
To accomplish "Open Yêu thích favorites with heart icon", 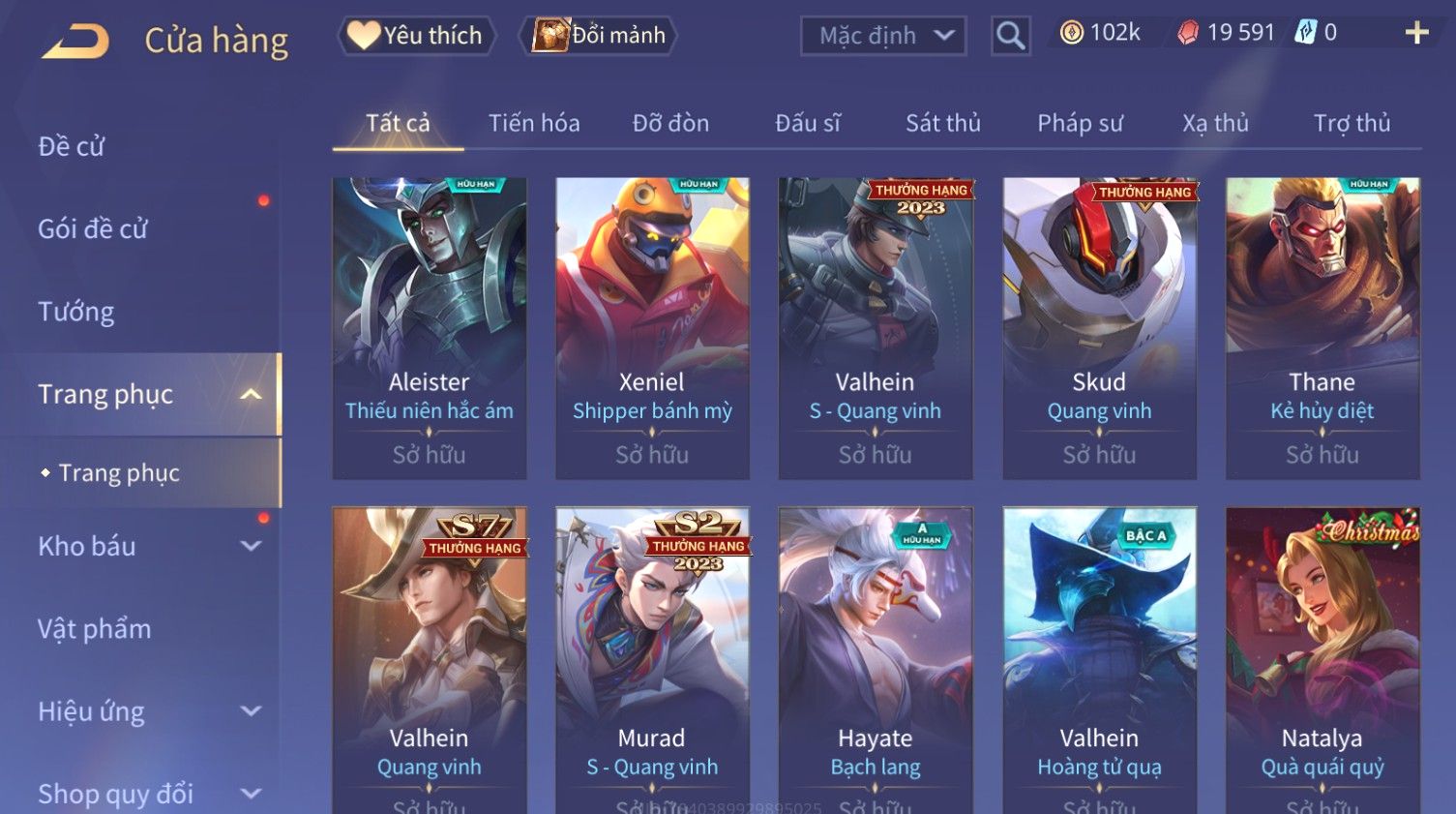I will (416, 36).
